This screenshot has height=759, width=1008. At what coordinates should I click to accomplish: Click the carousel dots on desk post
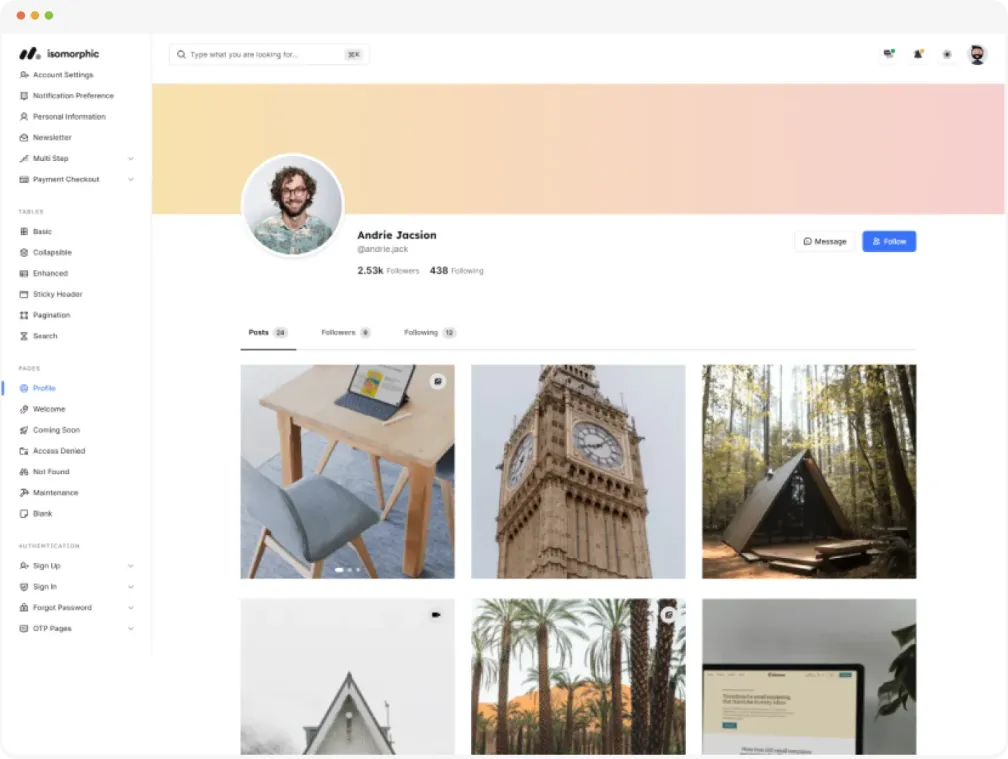pyautogui.click(x=348, y=569)
